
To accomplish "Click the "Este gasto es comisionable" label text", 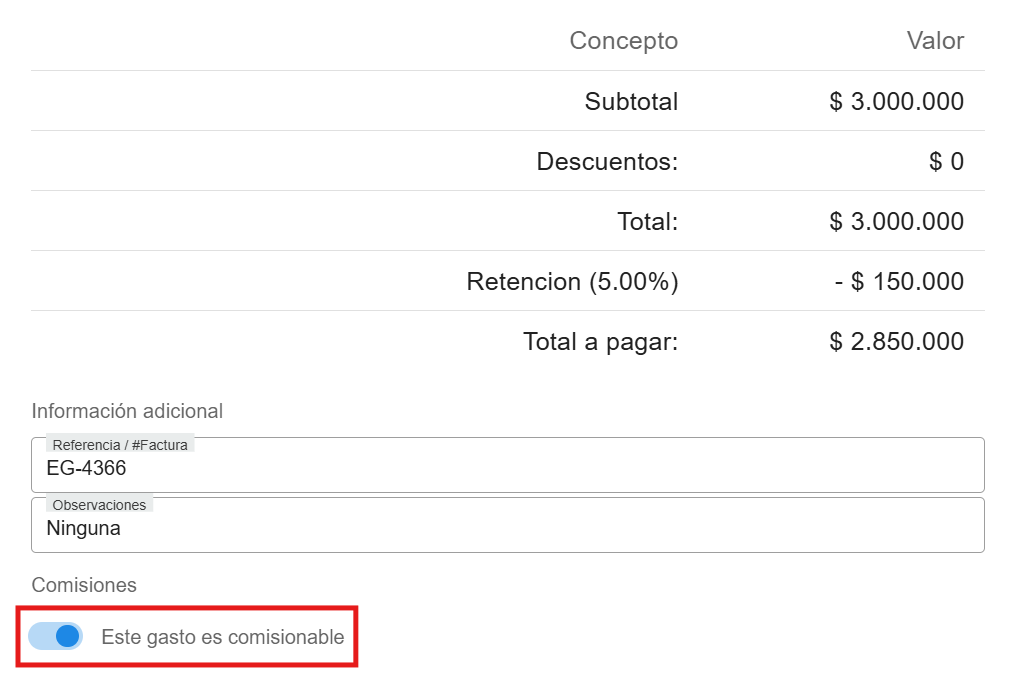I will (222, 637).
